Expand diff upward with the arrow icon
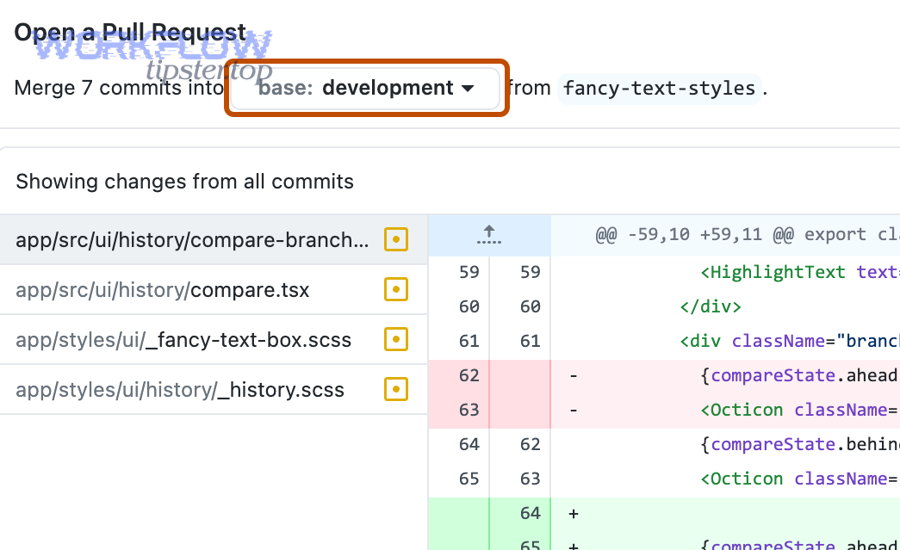 coord(489,235)
